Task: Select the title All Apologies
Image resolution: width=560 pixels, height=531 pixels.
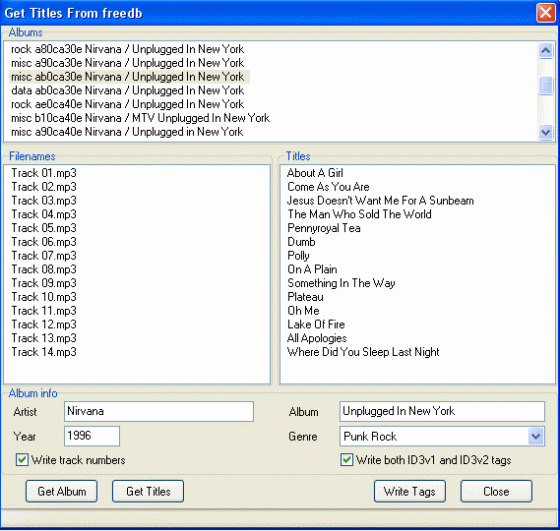Action: [317, 338]
